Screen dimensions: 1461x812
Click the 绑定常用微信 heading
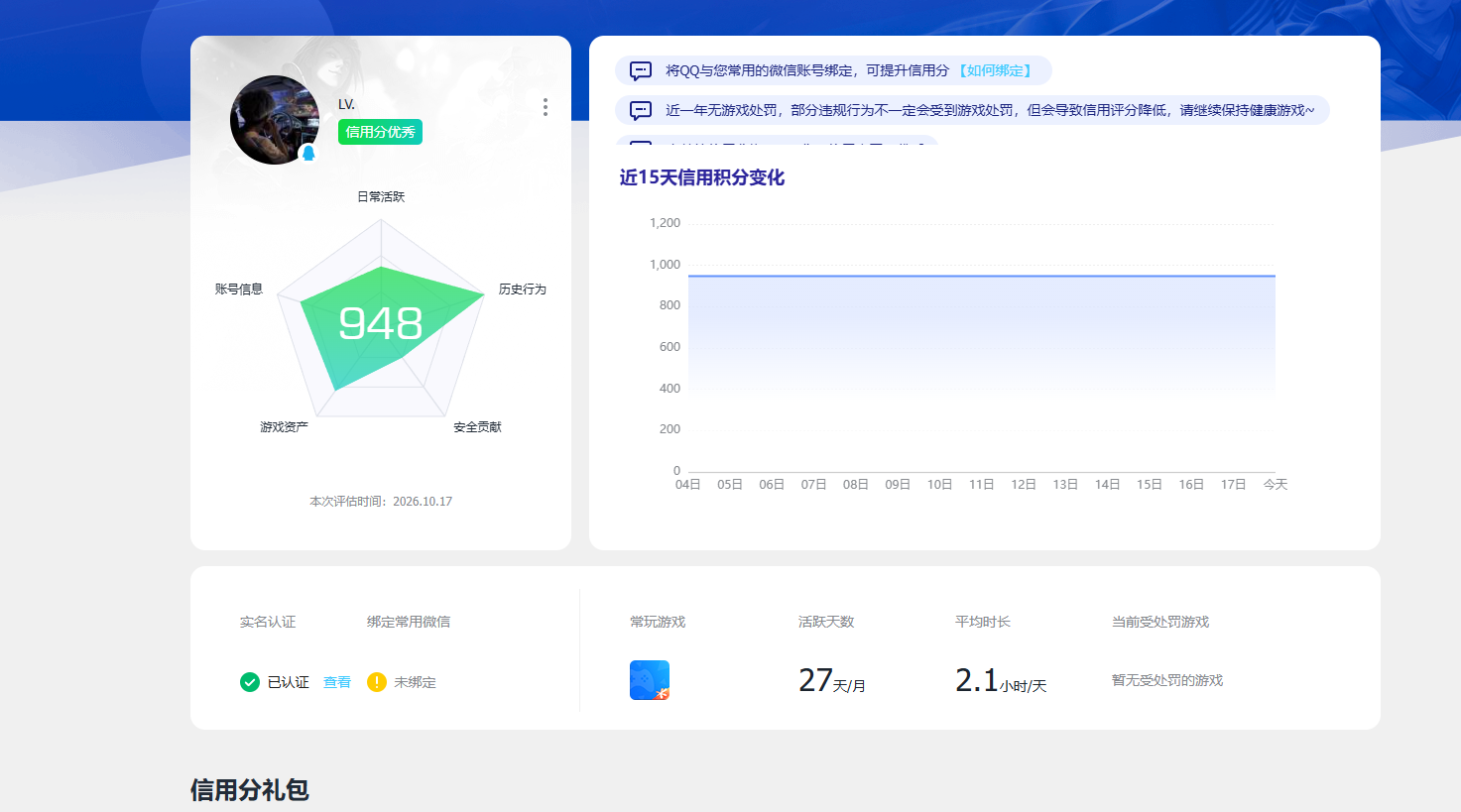pos(409,622)
